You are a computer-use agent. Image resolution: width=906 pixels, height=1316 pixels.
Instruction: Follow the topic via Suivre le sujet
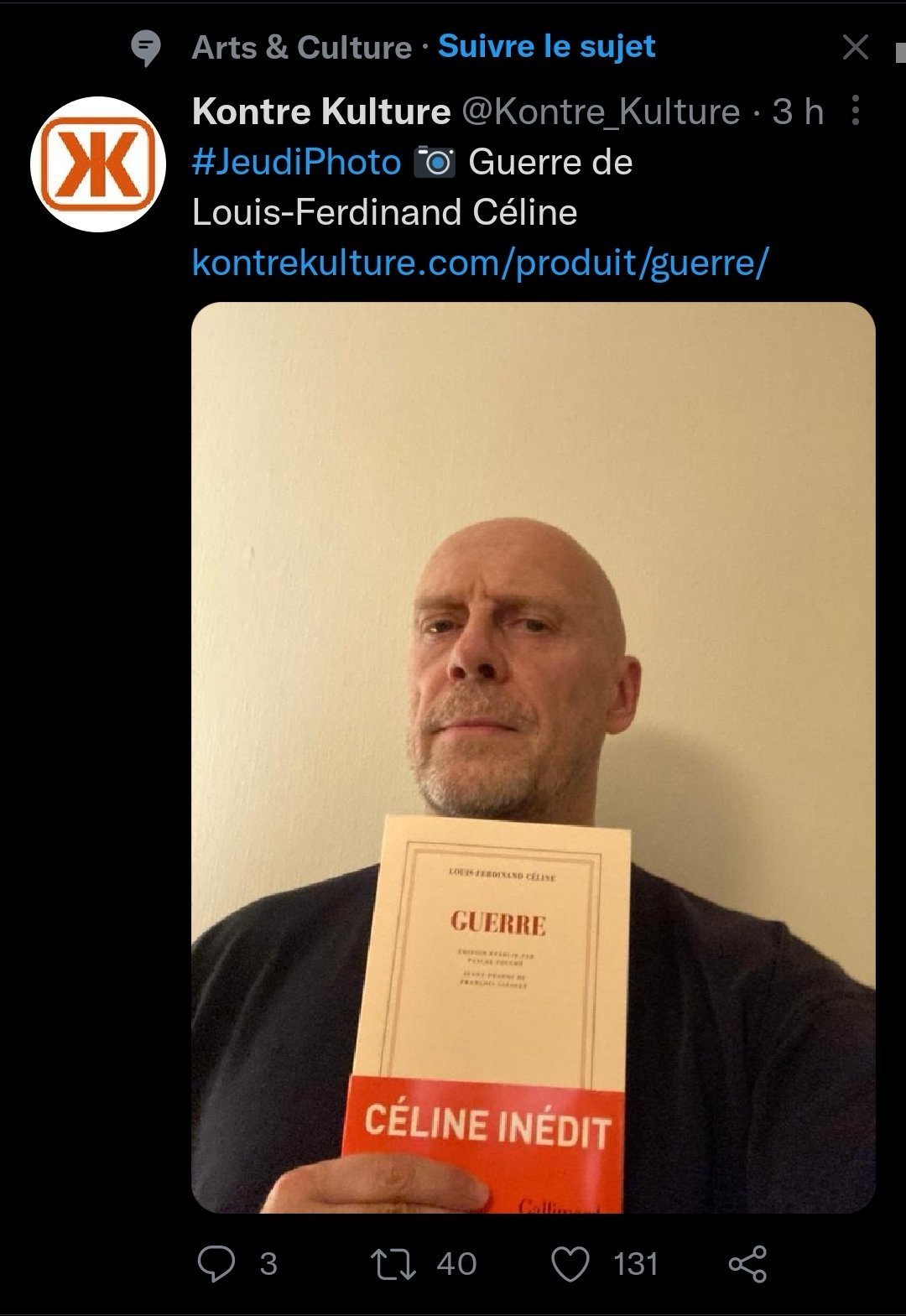click(547, 46)
